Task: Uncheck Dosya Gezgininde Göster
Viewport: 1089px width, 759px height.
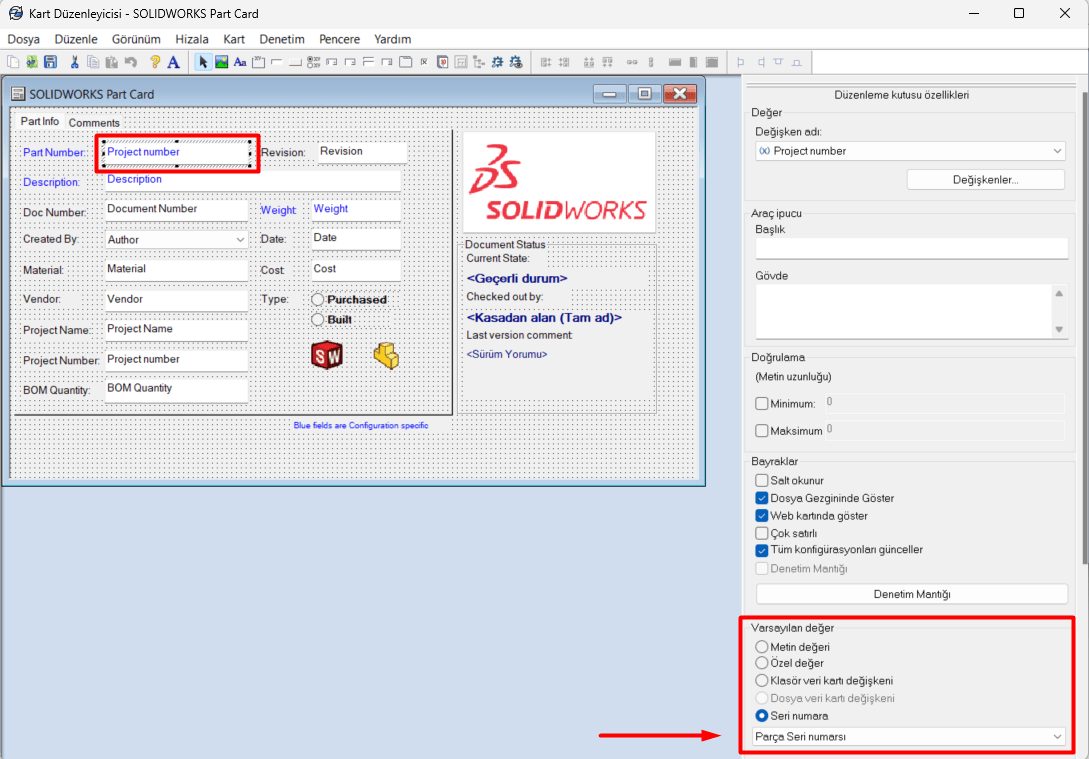Action: (762, 498)
